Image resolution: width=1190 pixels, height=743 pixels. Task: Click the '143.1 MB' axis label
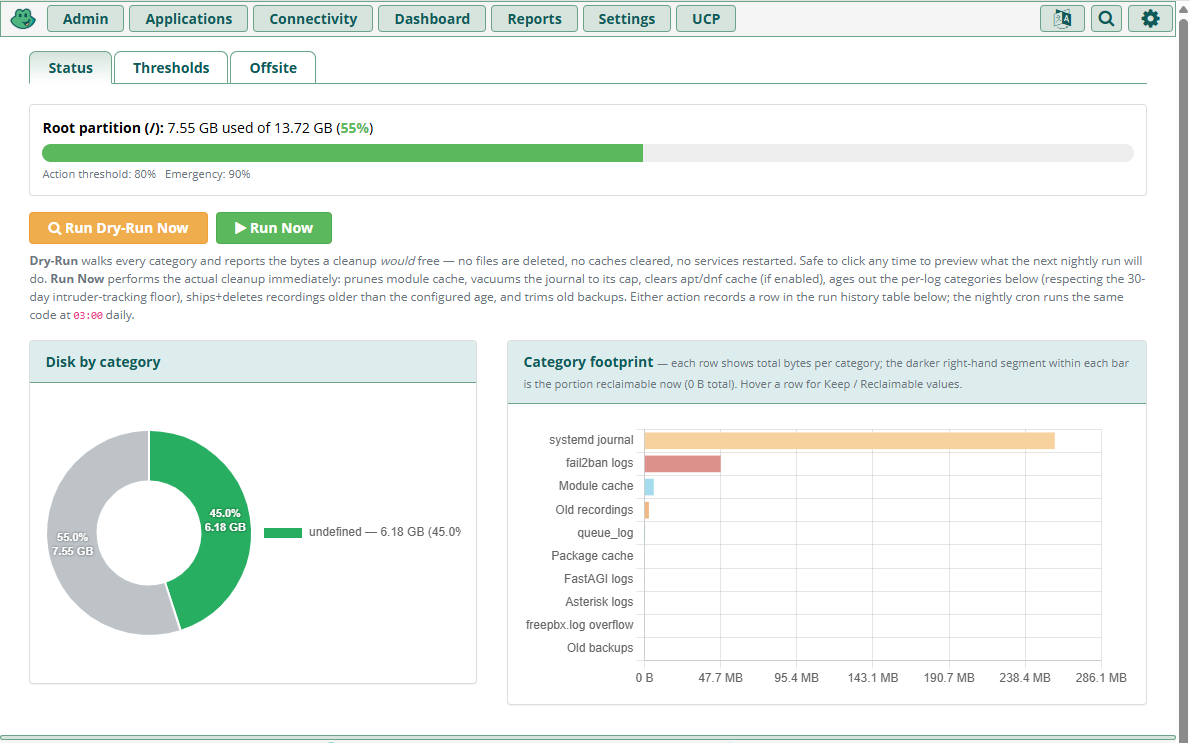point(873,678)
